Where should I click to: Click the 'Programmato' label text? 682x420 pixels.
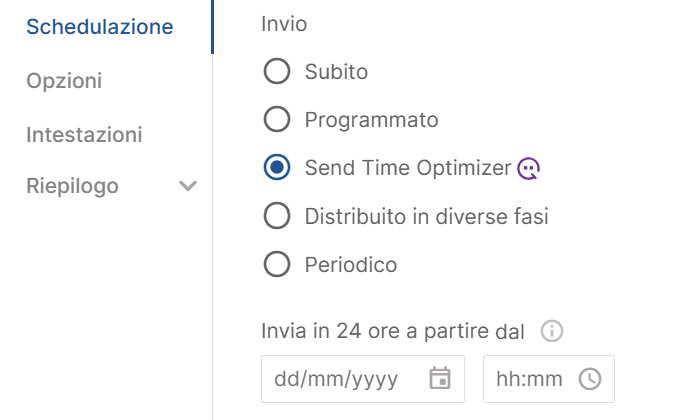[371, 120]
